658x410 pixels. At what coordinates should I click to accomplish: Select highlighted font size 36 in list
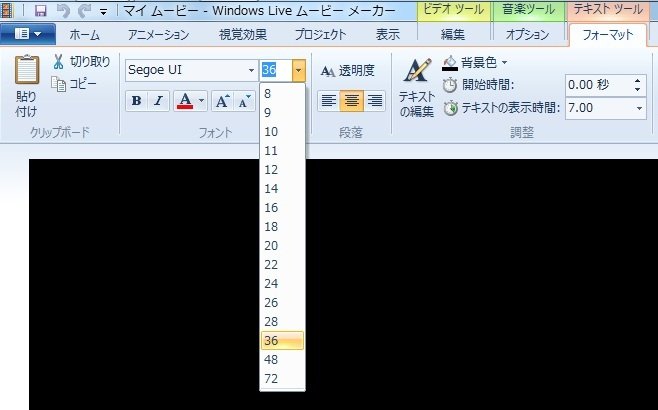[282, 341]
